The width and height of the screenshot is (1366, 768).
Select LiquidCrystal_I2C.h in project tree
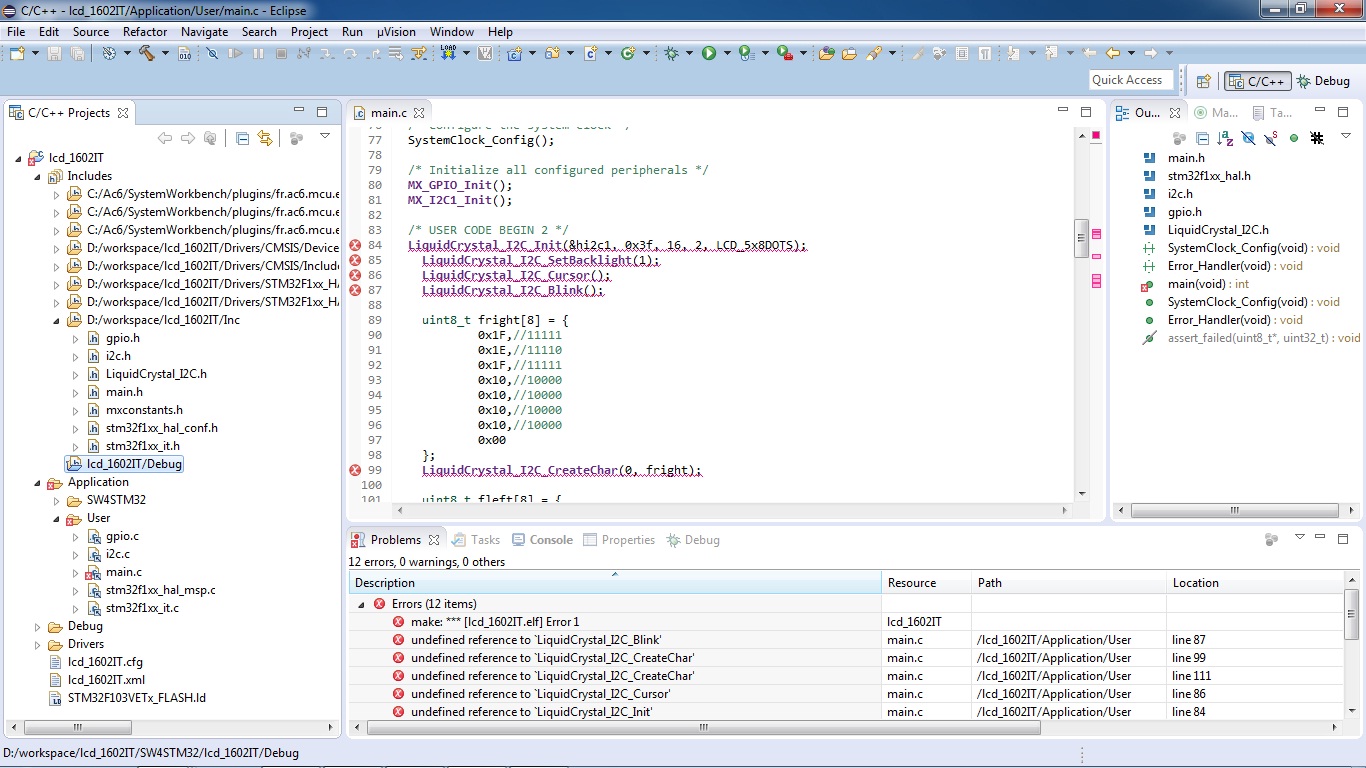pyautogui.click(x=156, y=374)
